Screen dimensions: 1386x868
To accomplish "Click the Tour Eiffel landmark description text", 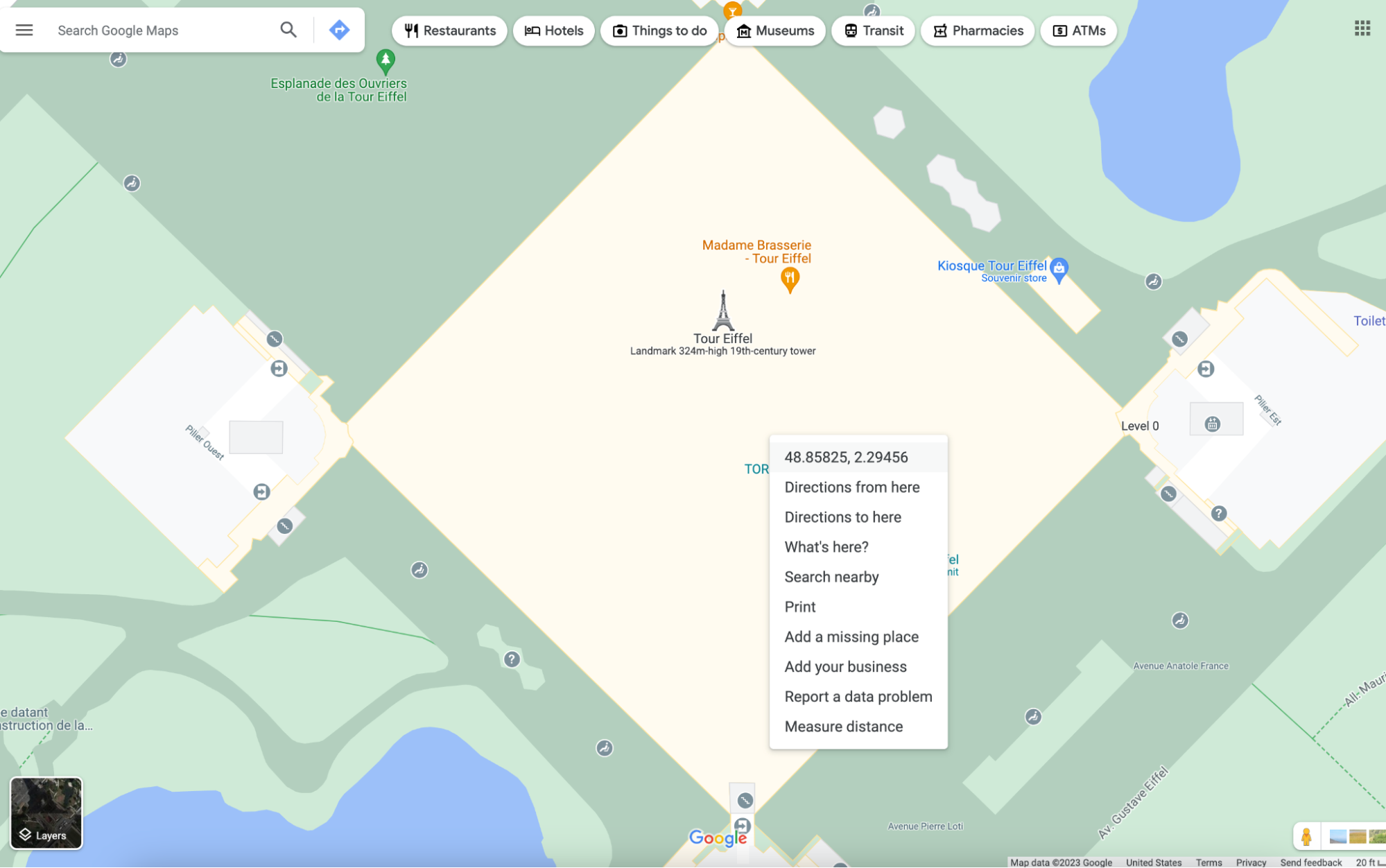I will point(722,351).
